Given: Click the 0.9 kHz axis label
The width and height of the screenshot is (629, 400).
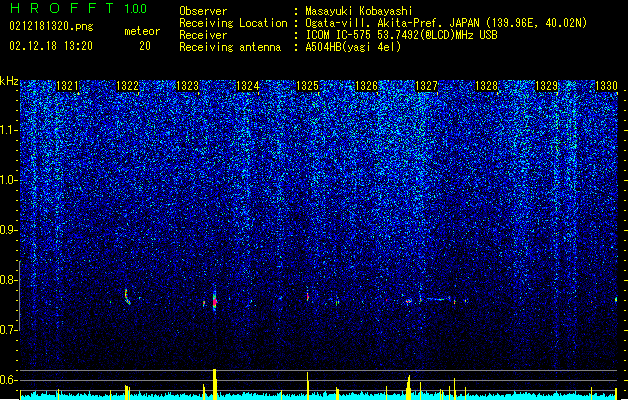Looking at the screenshot, I should pyautogui.click(x=9, y=230).
